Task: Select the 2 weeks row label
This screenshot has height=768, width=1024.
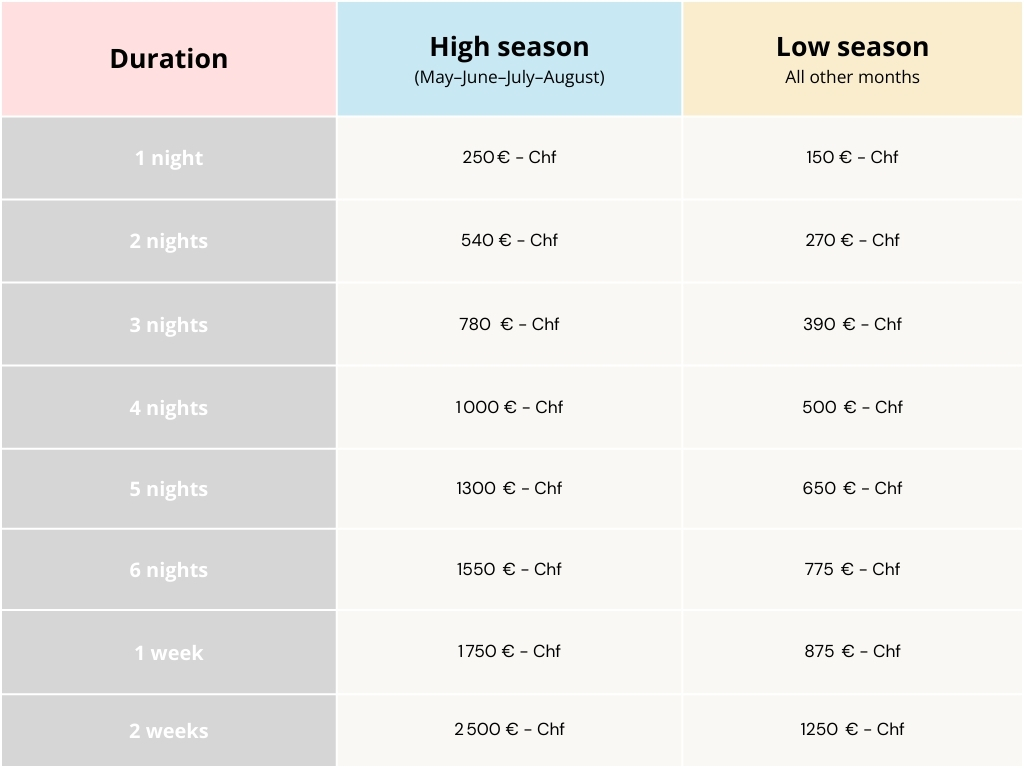Action: pyautogui.click(x=169, y=731)
